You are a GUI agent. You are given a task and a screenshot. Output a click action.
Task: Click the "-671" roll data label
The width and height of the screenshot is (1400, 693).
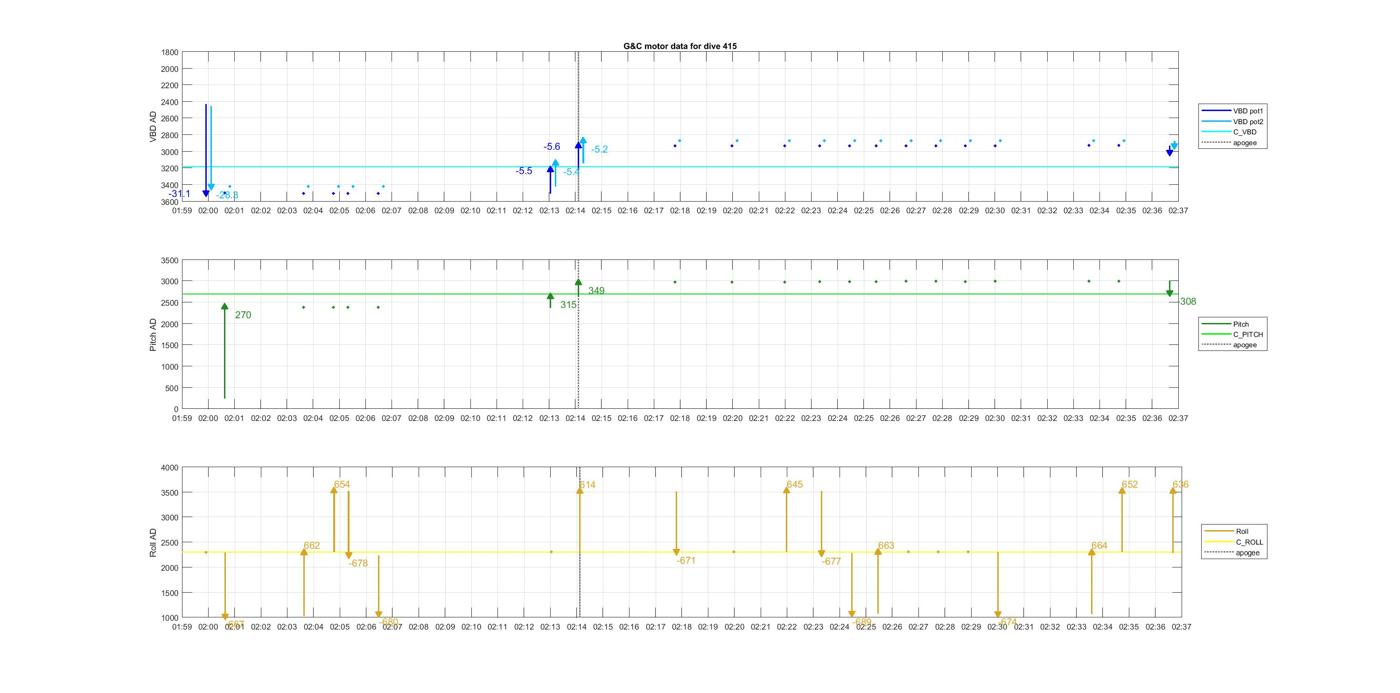(x=686, y=561)
